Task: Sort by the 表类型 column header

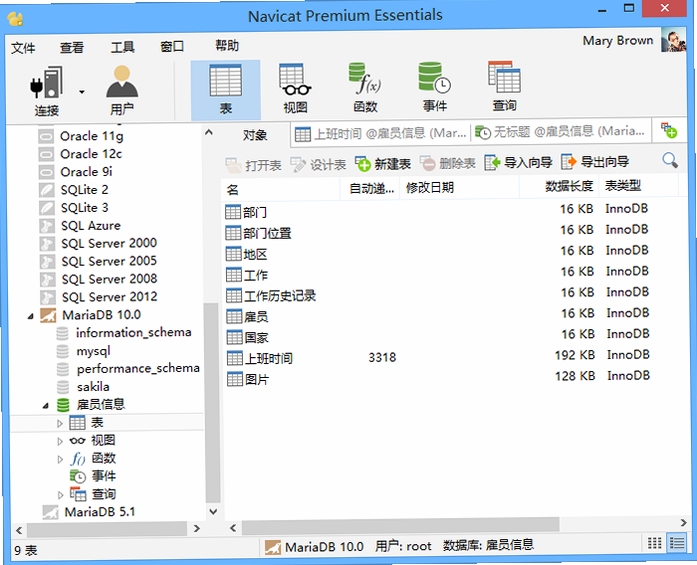Action: click(x=639, y=185)
